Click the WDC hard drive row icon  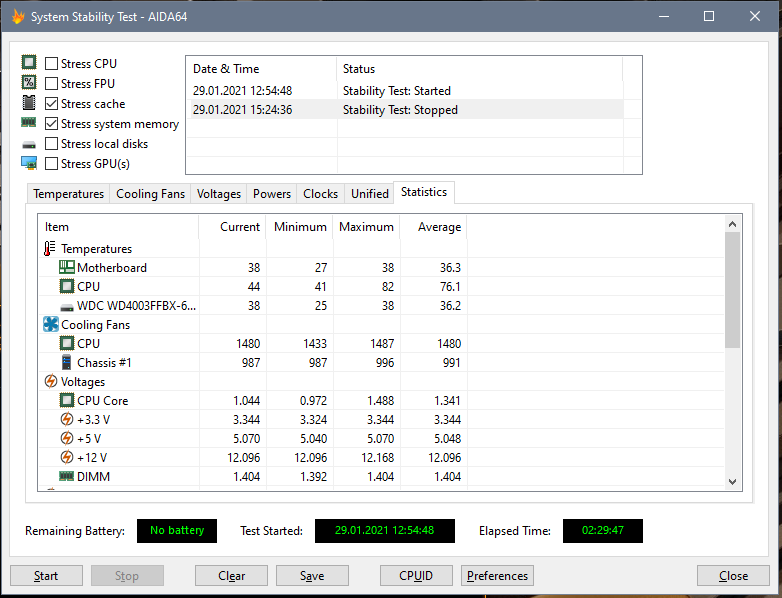point(67,307)
